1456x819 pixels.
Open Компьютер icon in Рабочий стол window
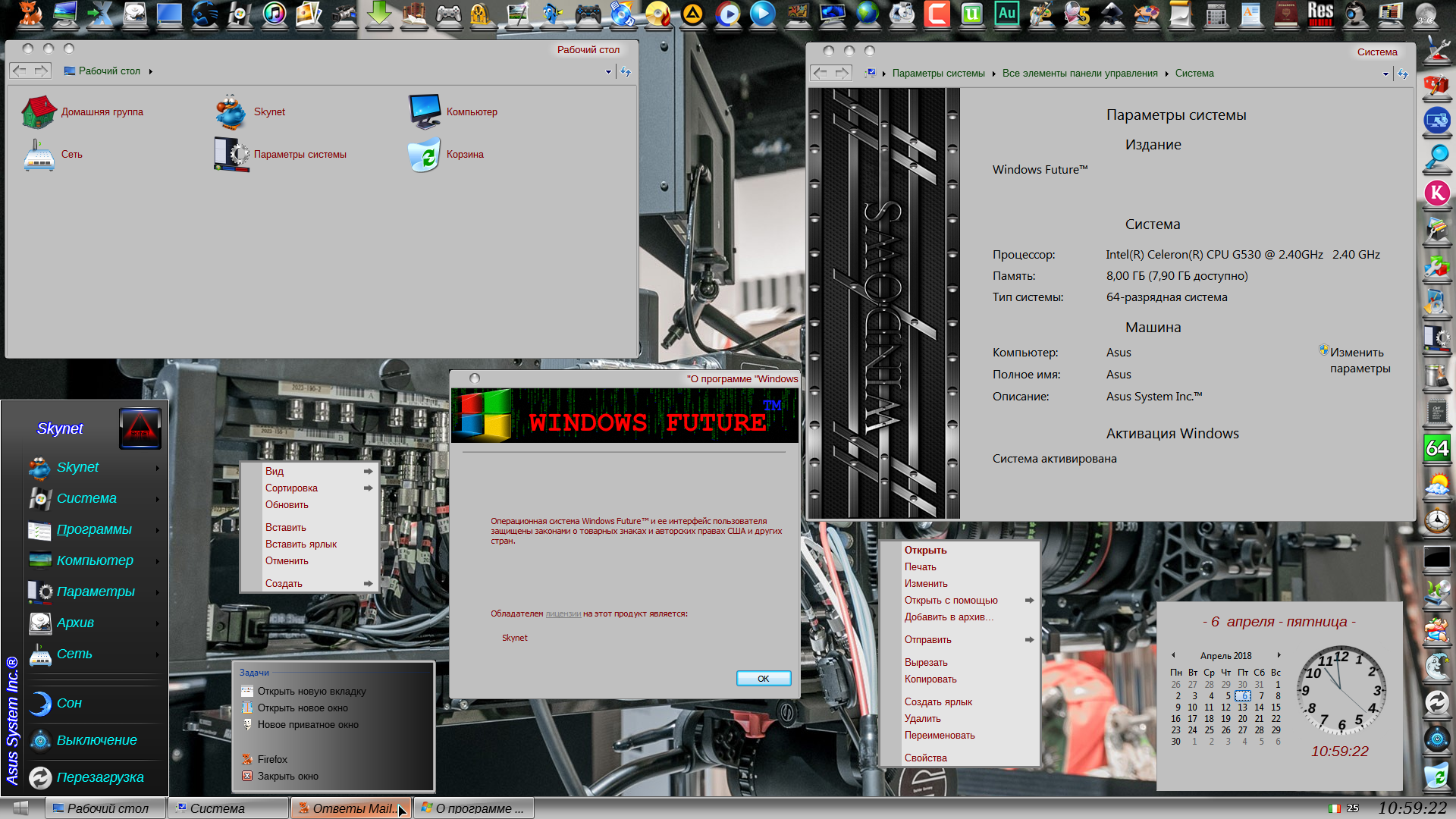(x=453, y=111)
